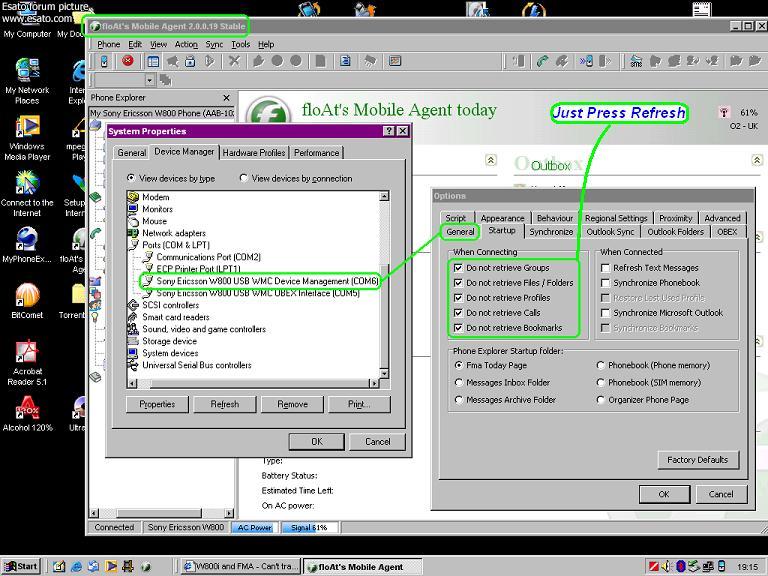
Task: Click the phone connect icon in toolbar
Action: 104,61
